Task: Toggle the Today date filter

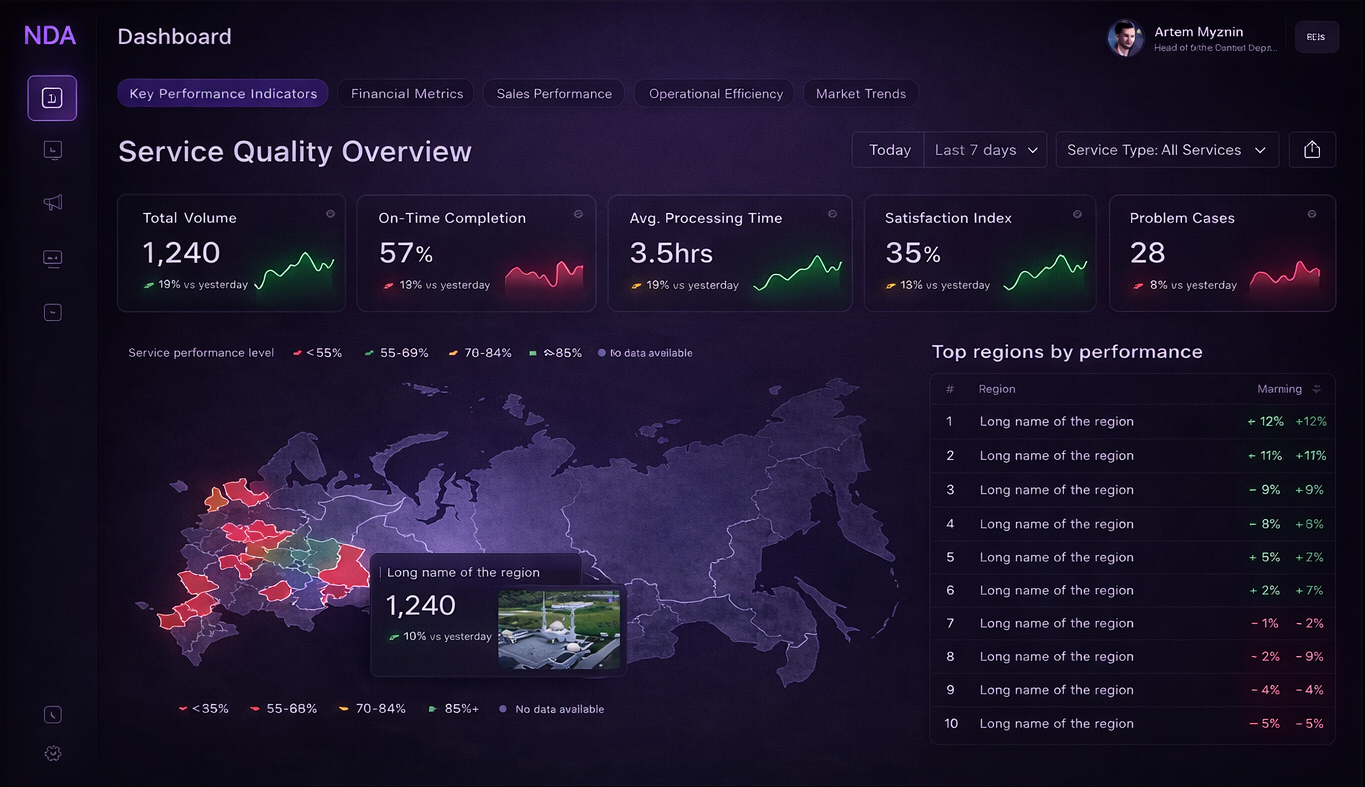Action: pos(889,150)
